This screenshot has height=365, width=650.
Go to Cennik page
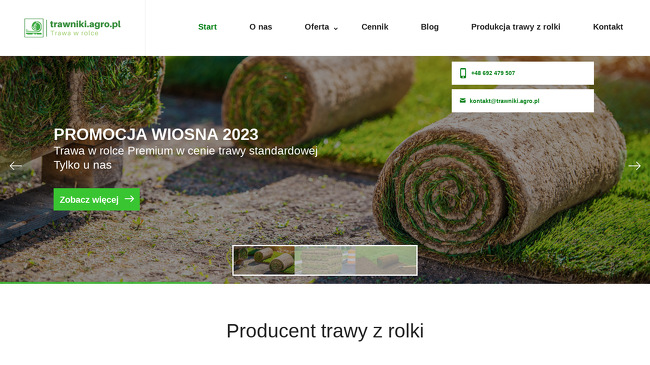tap(375, 27)
